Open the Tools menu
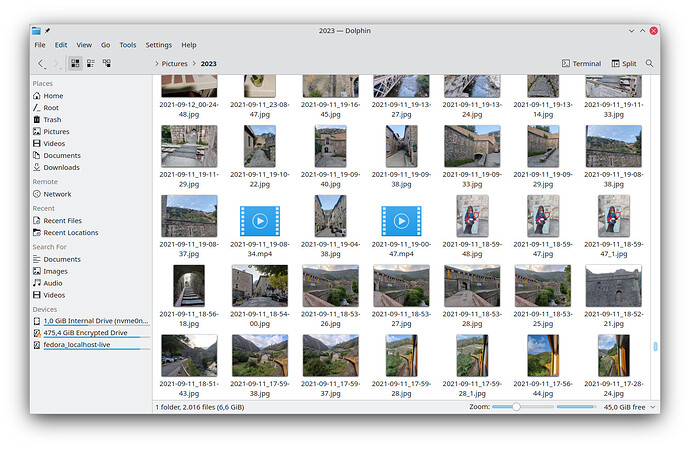The image size is (690, 449). point(128,45)
